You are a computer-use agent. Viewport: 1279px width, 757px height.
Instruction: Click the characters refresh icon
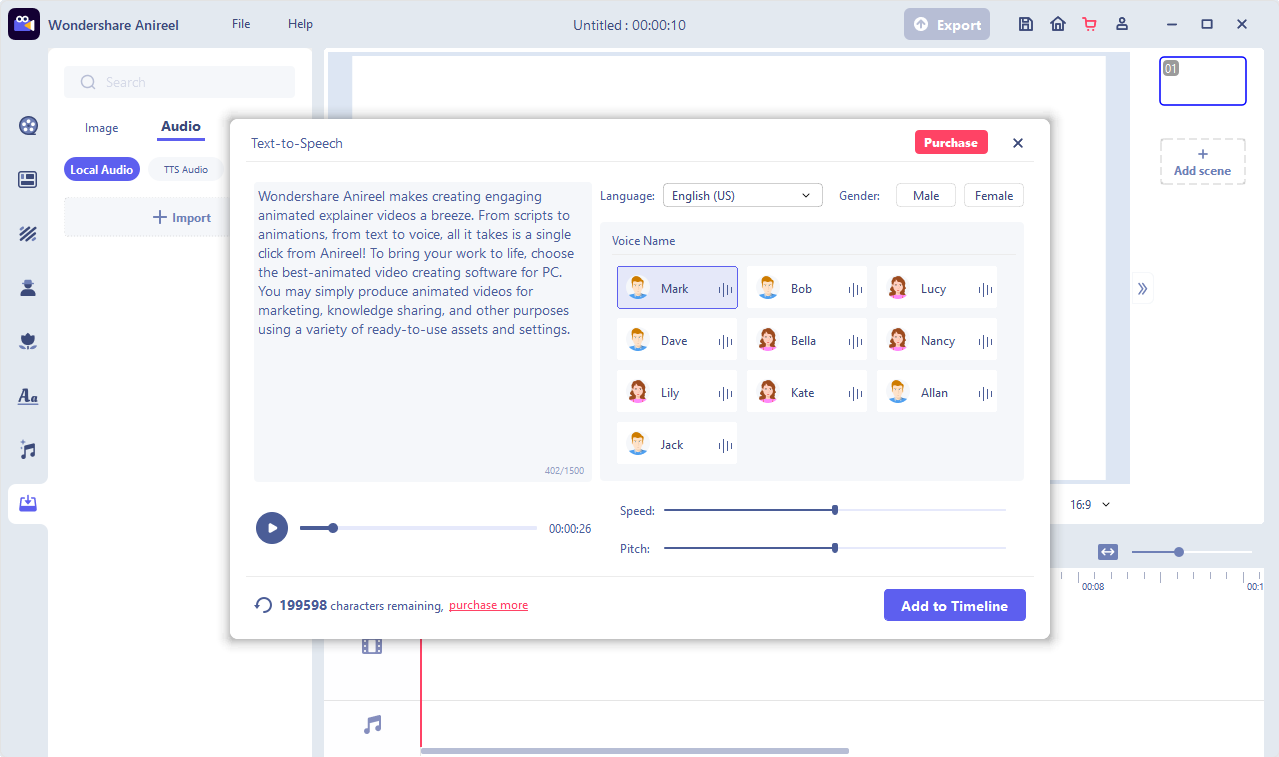click(263, 605)
